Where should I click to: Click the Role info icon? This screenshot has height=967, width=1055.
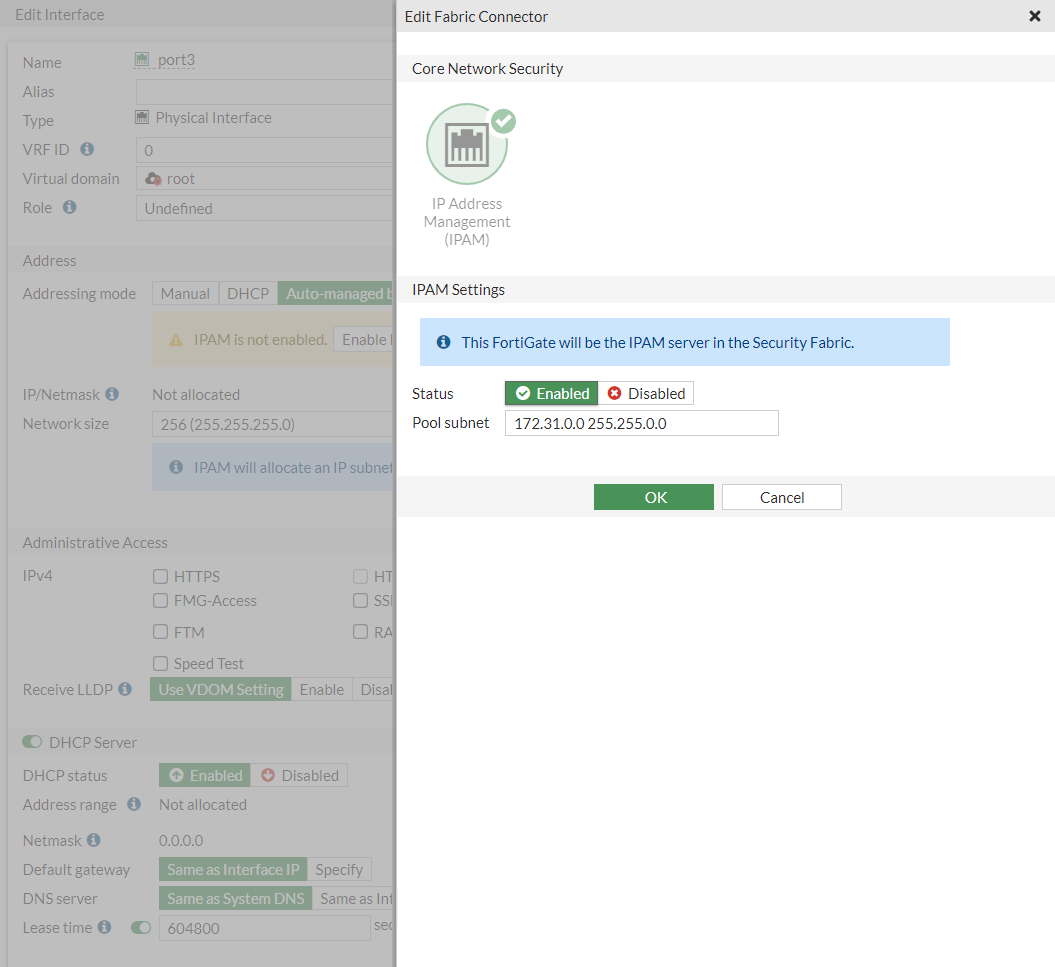70,207
